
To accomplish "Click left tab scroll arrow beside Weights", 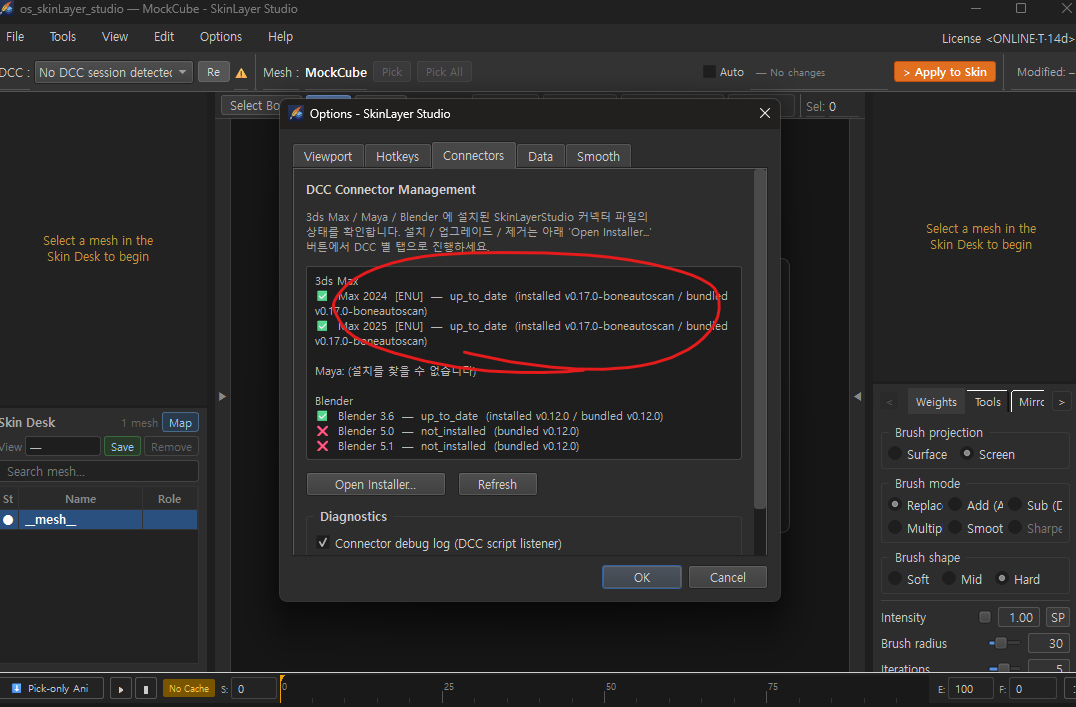I will 889,402.
